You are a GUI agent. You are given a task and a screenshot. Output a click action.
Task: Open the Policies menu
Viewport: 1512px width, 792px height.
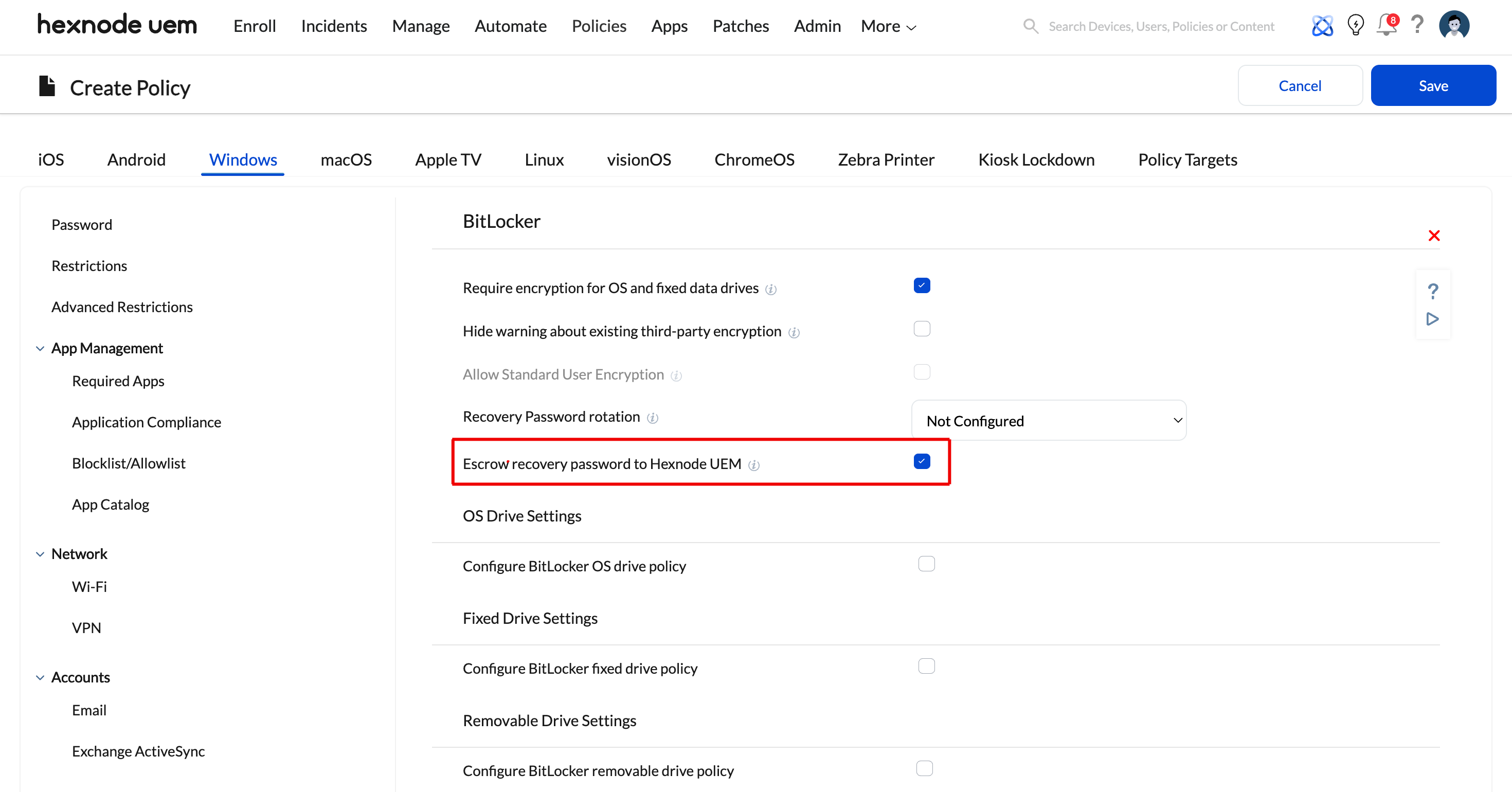coord(599,26)
